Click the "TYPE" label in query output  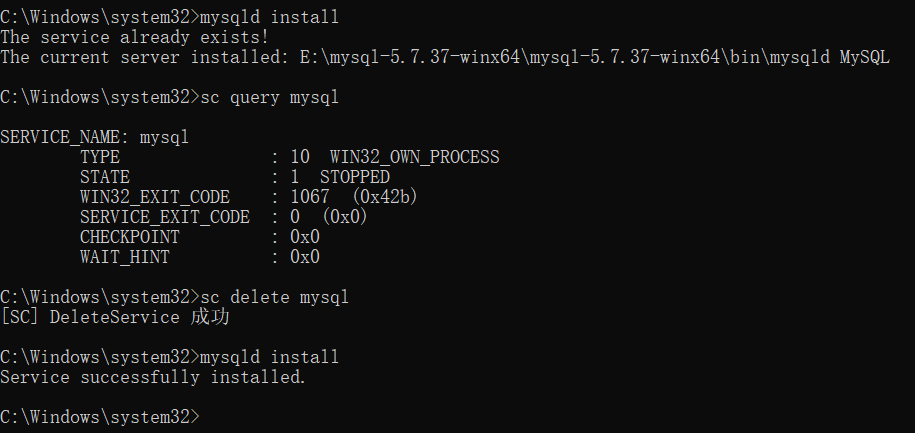(100, 157)
